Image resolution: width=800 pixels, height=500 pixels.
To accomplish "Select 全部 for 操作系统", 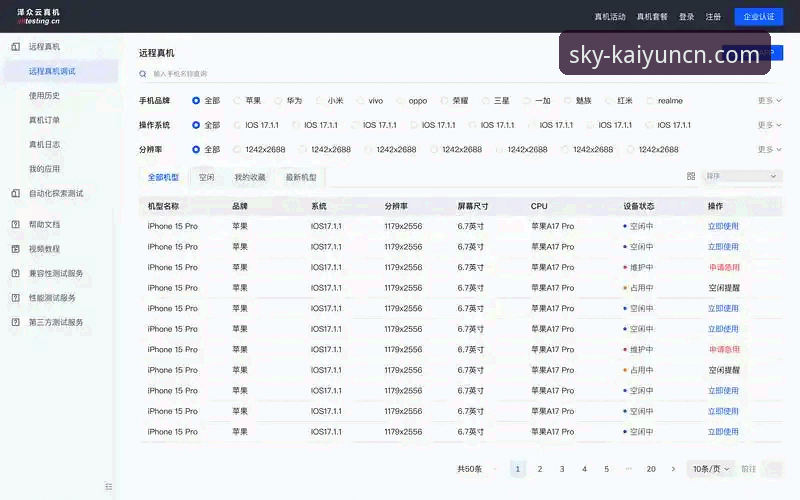I will coord(196,125).
